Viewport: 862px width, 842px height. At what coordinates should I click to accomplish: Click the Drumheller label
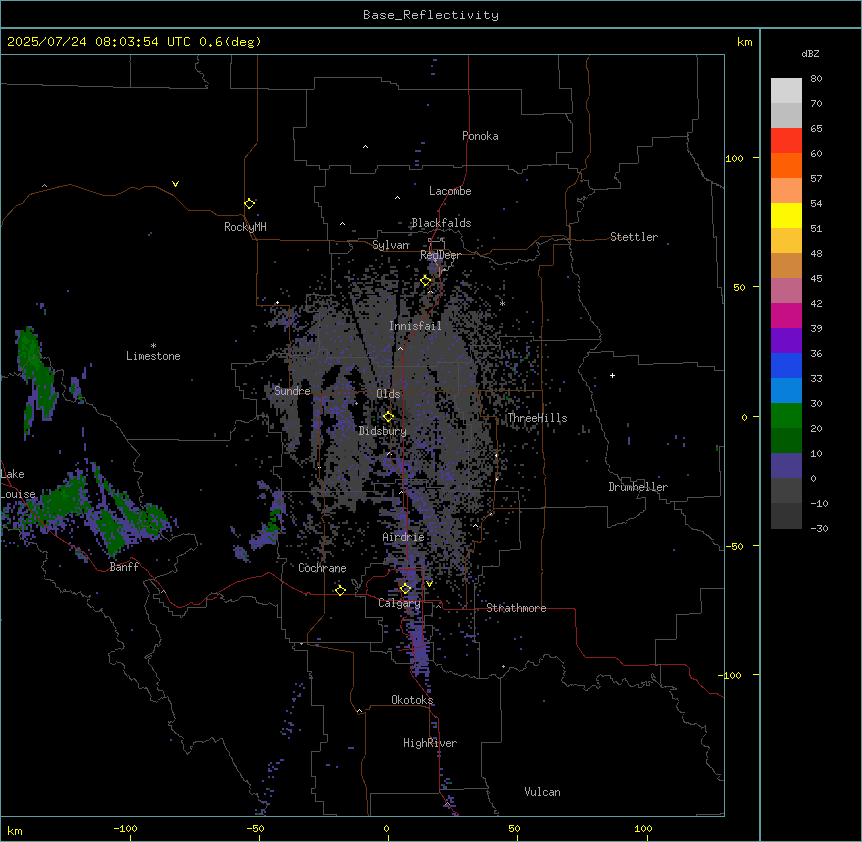point(638,487)
